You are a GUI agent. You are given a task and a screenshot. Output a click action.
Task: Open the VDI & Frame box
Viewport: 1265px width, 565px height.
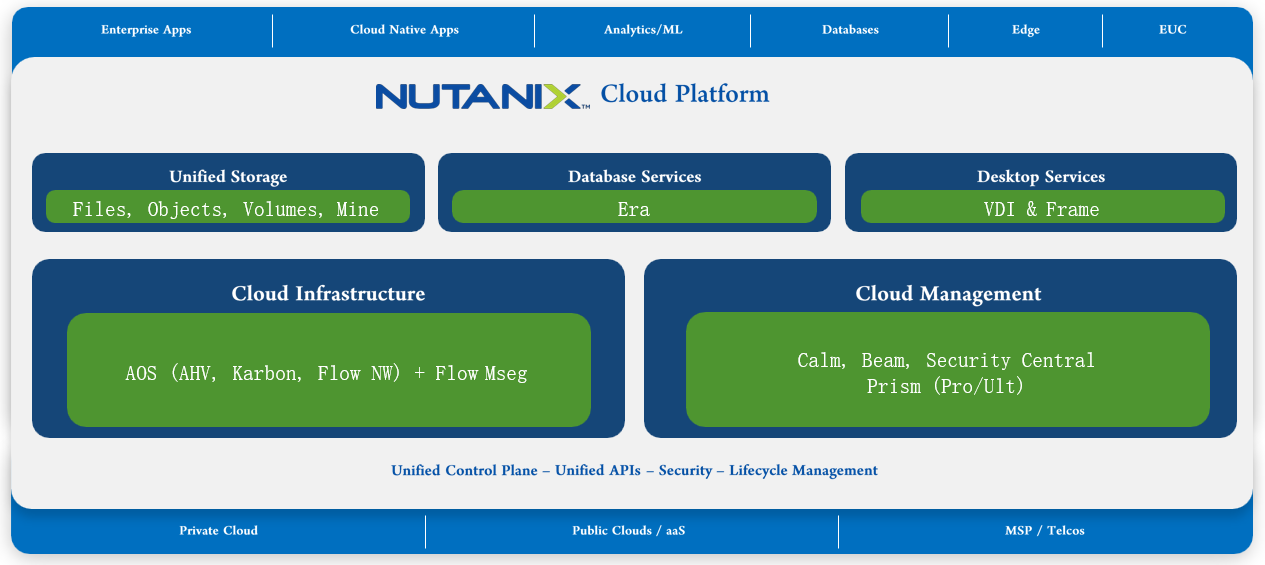pos(1042,207)
